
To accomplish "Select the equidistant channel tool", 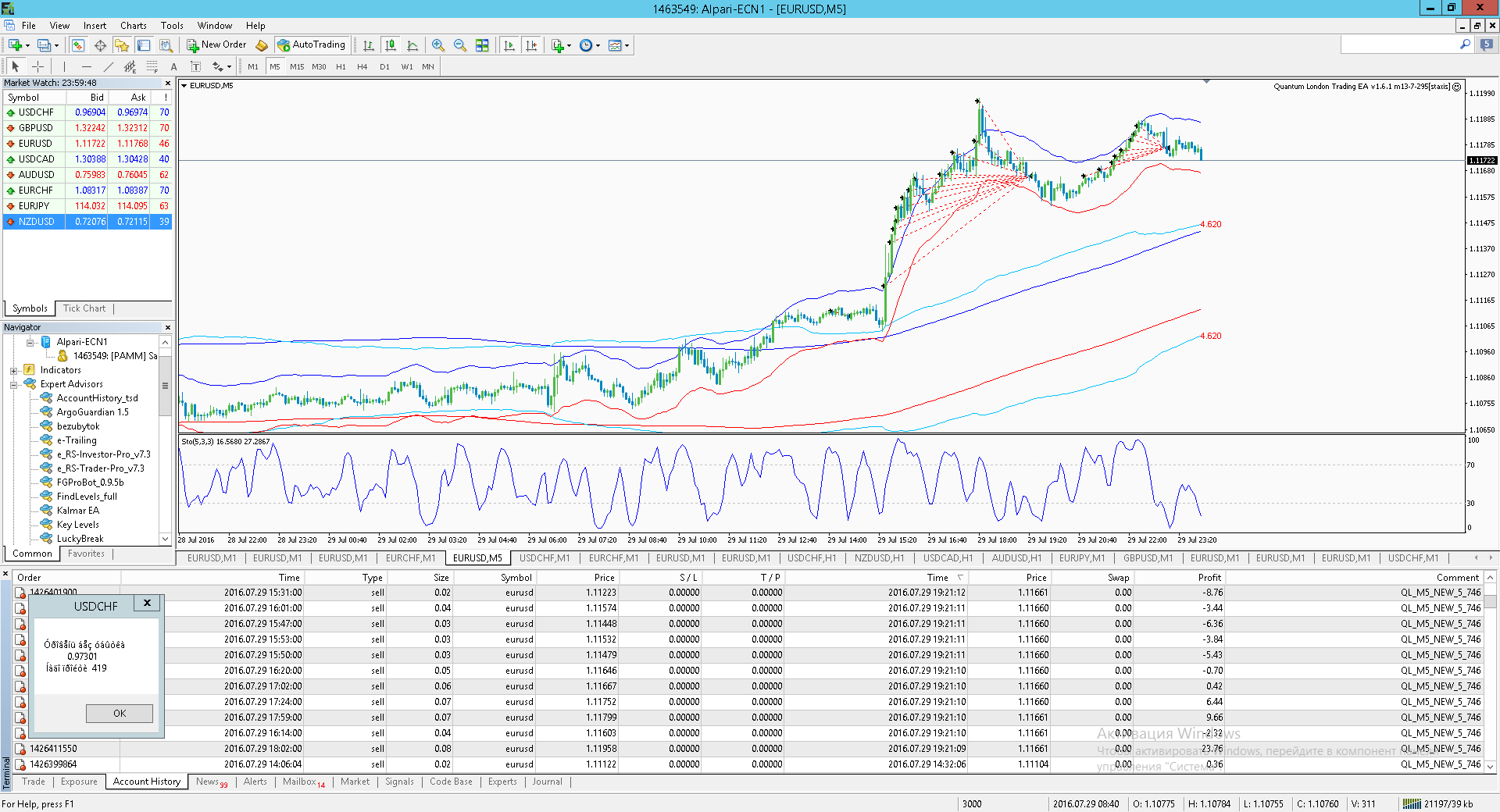I will 130,66.
